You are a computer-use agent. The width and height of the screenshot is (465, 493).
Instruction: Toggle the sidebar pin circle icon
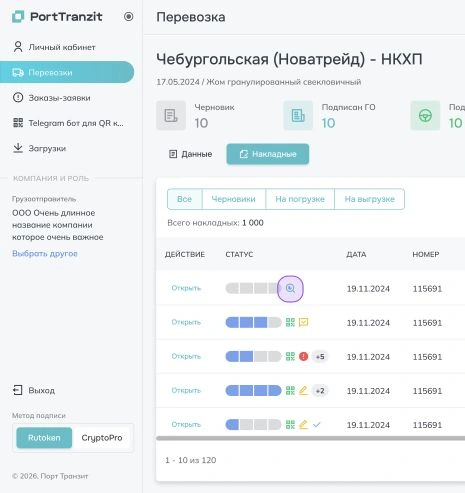coord(128,16)
